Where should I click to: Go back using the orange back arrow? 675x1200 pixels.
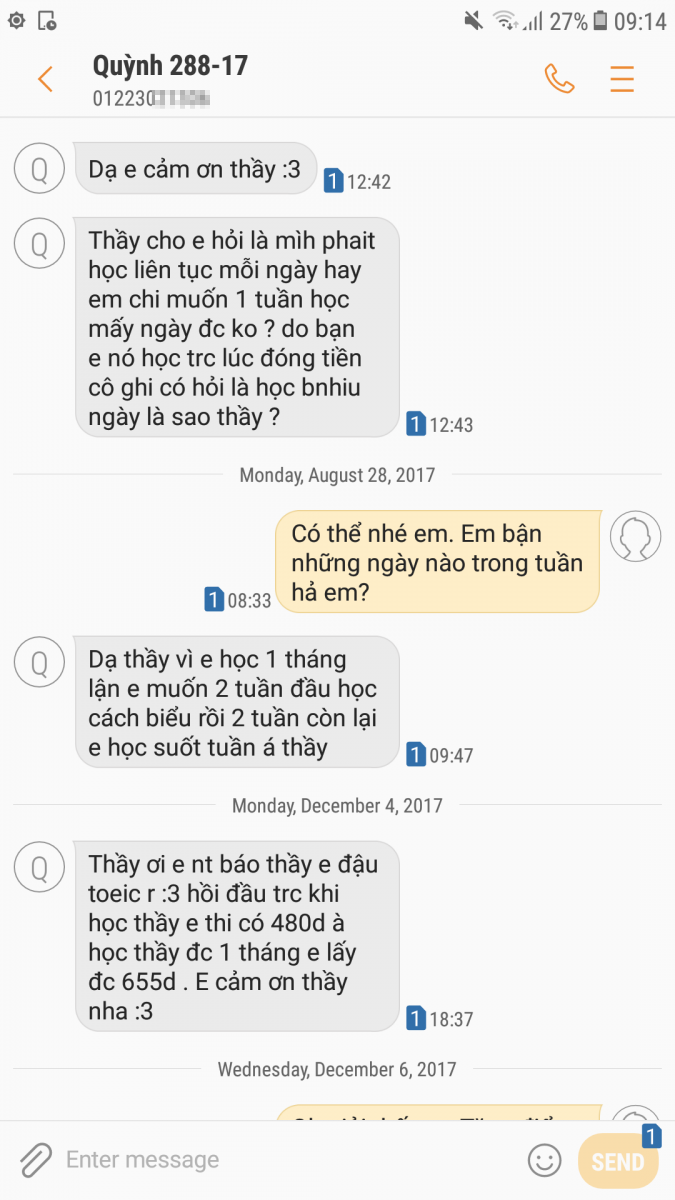[45, 79]
